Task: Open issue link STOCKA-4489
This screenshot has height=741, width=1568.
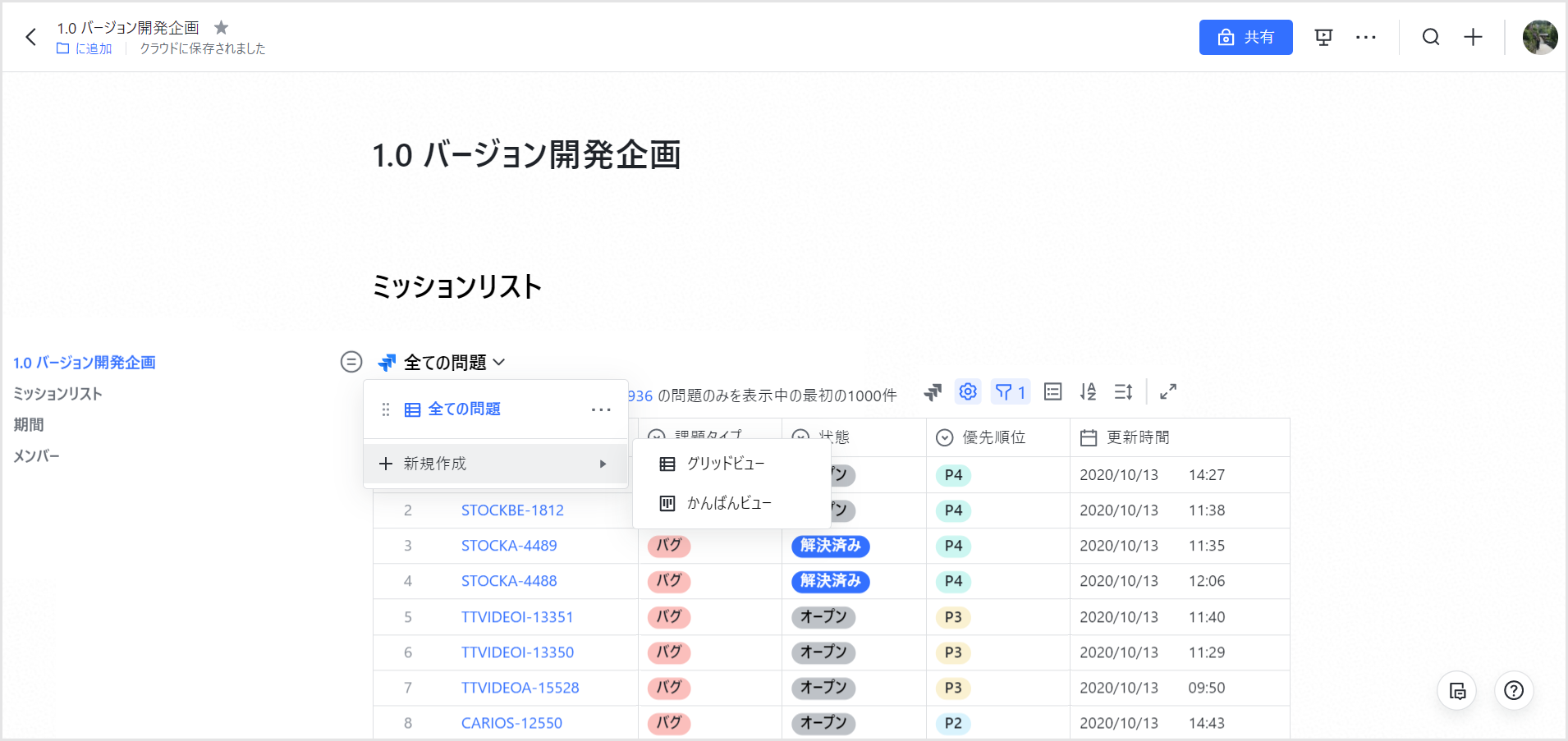Action: click(509, 546)
